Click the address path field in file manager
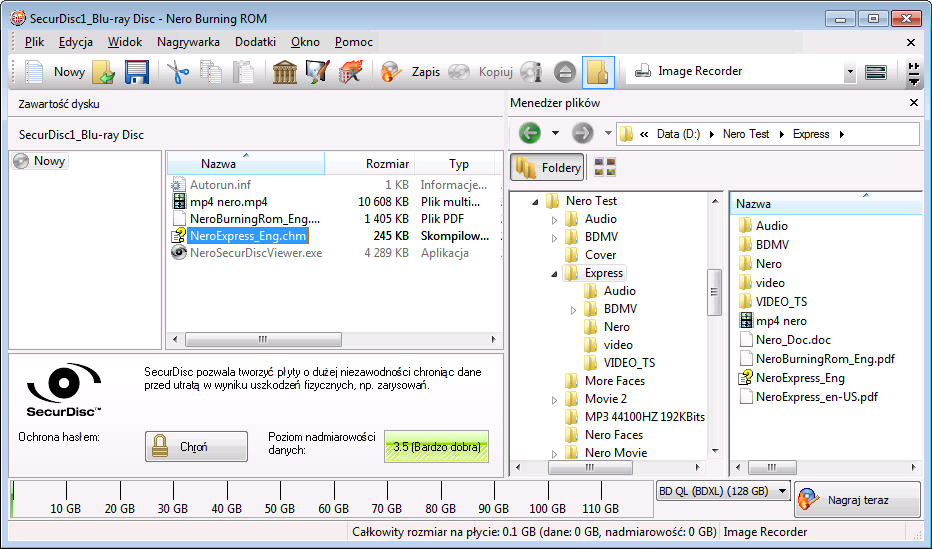 click(768, 134)
